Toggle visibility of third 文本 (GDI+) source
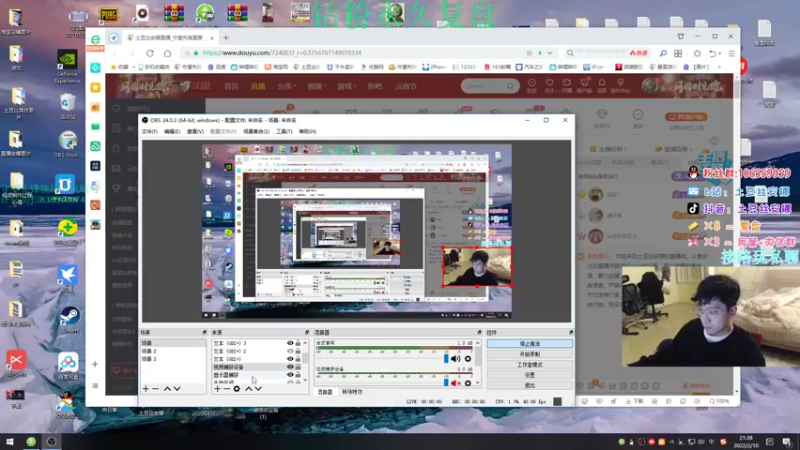This screenshot has width=800, height=450. click(290, 359)
